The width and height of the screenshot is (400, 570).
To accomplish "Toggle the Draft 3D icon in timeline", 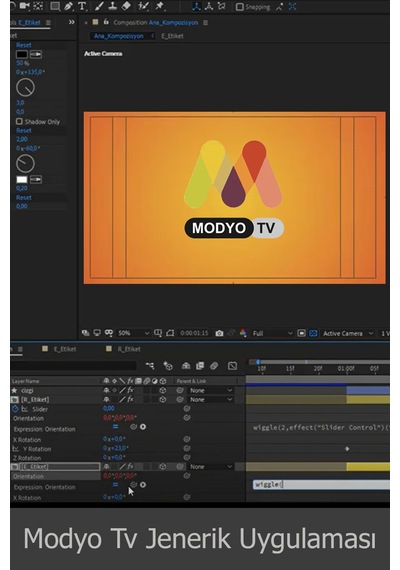I will tap(168, 366).
